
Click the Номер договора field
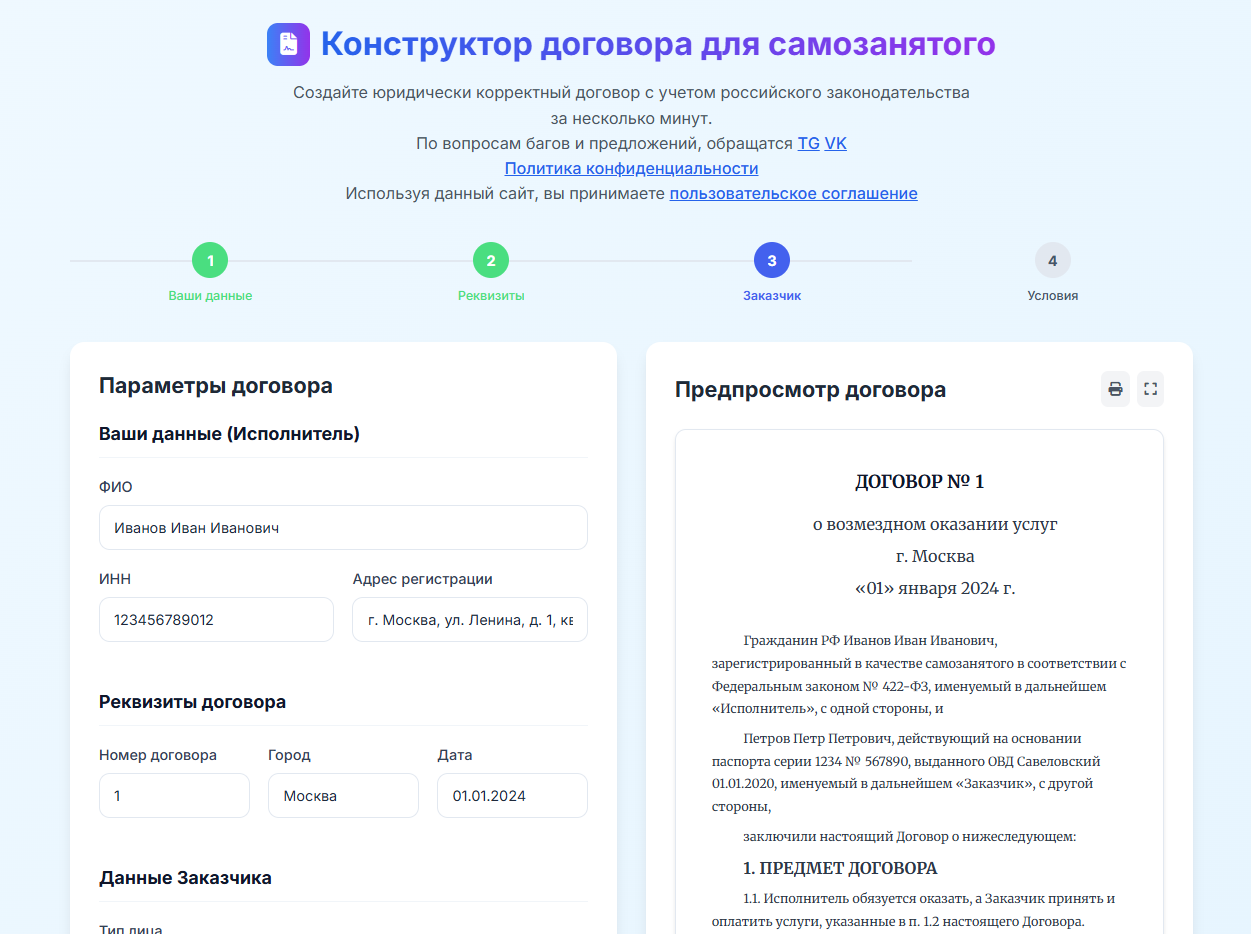point(174,796)
